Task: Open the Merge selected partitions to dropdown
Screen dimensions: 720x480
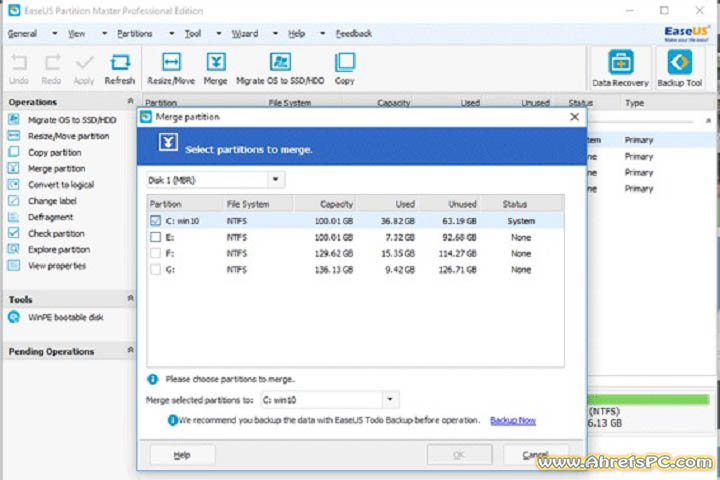Action: (390, 400)
